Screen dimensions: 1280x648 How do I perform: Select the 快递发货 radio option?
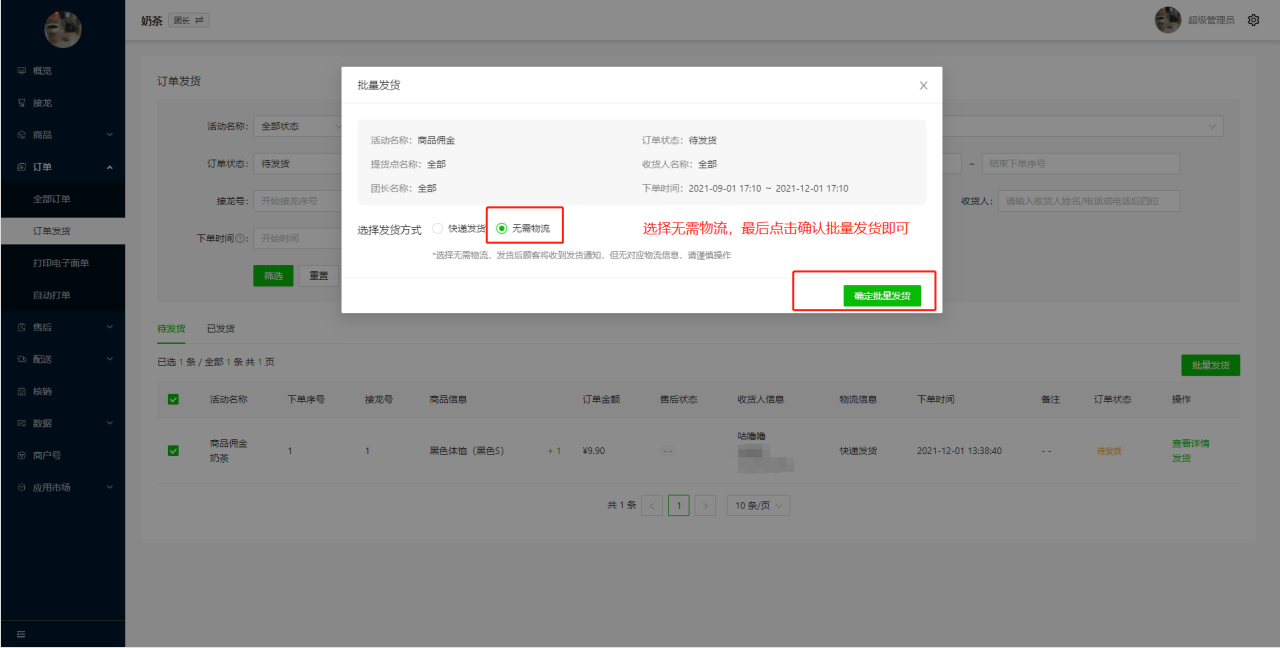point(459,229)
